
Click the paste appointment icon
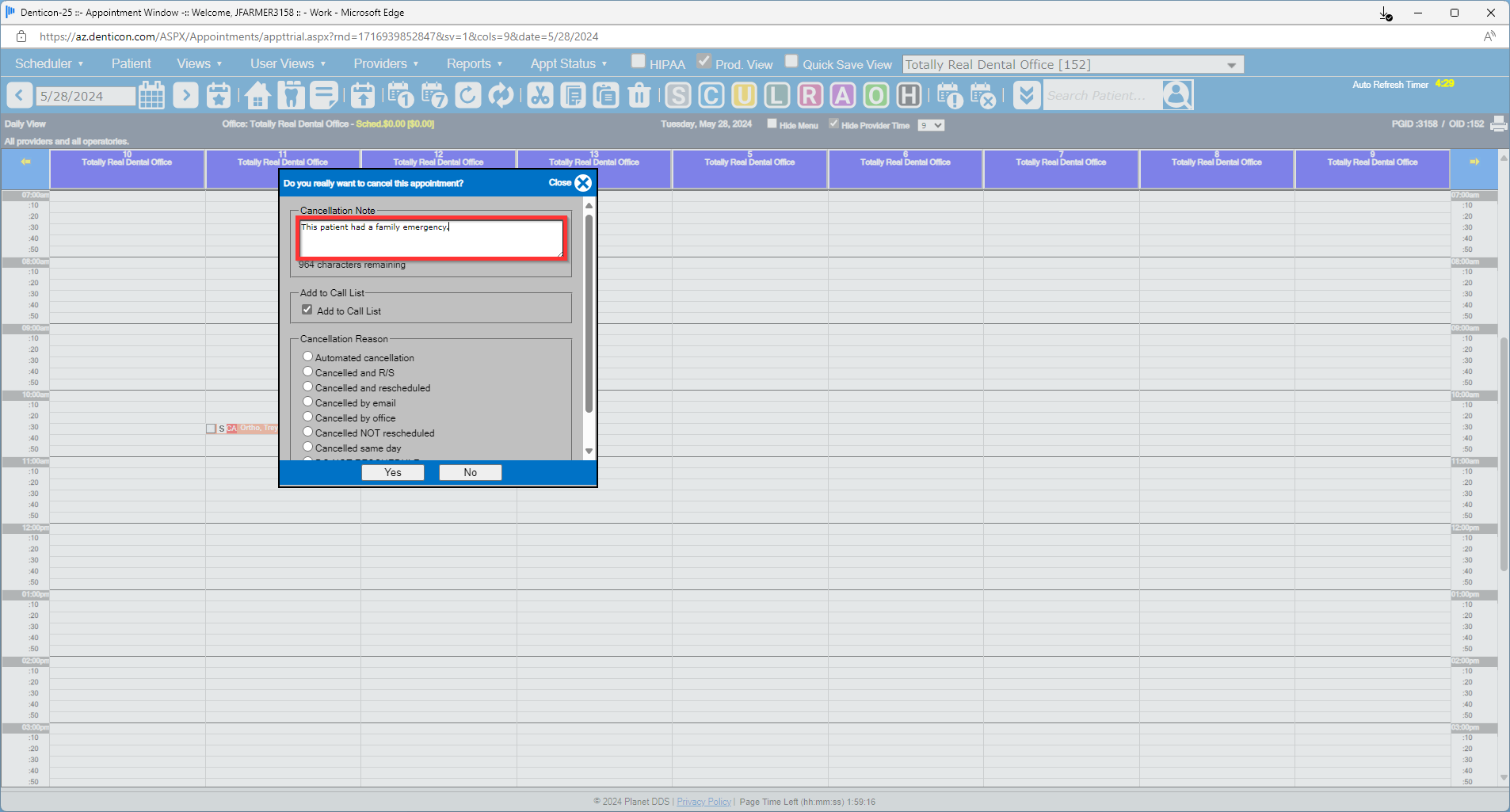[605, 95]
